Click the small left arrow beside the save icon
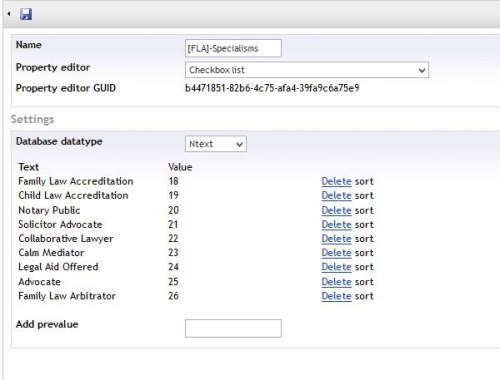This screenshot has width=500, height=380. point(9,14)
